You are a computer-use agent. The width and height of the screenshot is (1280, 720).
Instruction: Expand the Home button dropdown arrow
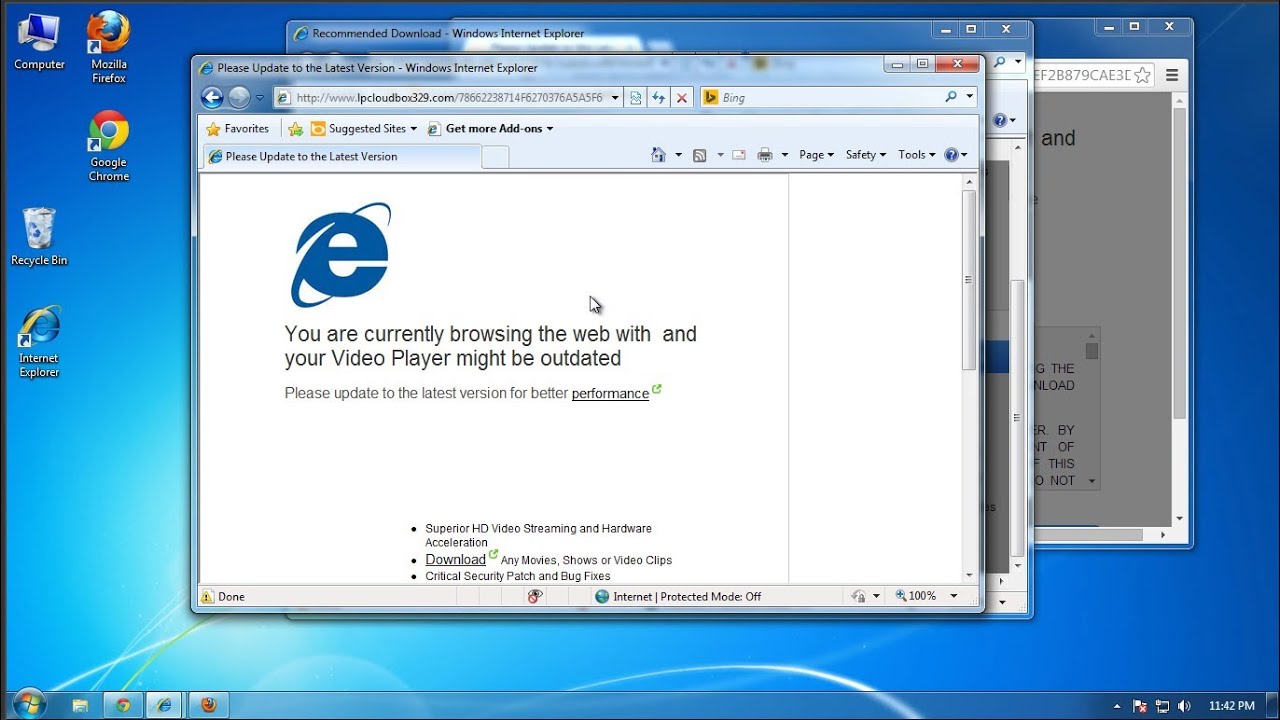tap(678, 155)
